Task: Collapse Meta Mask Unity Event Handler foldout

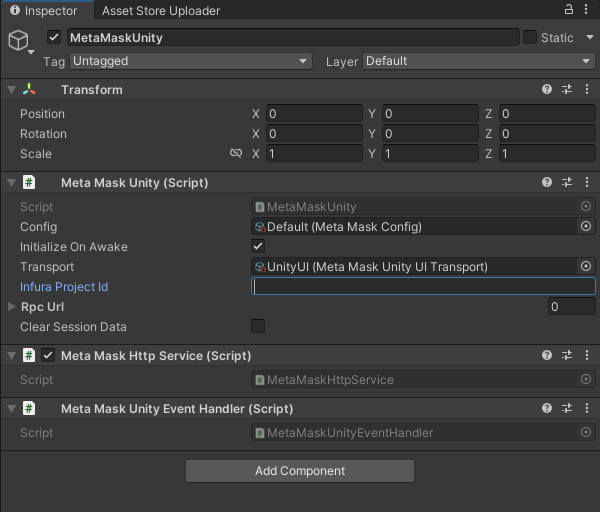Action: 11,409
